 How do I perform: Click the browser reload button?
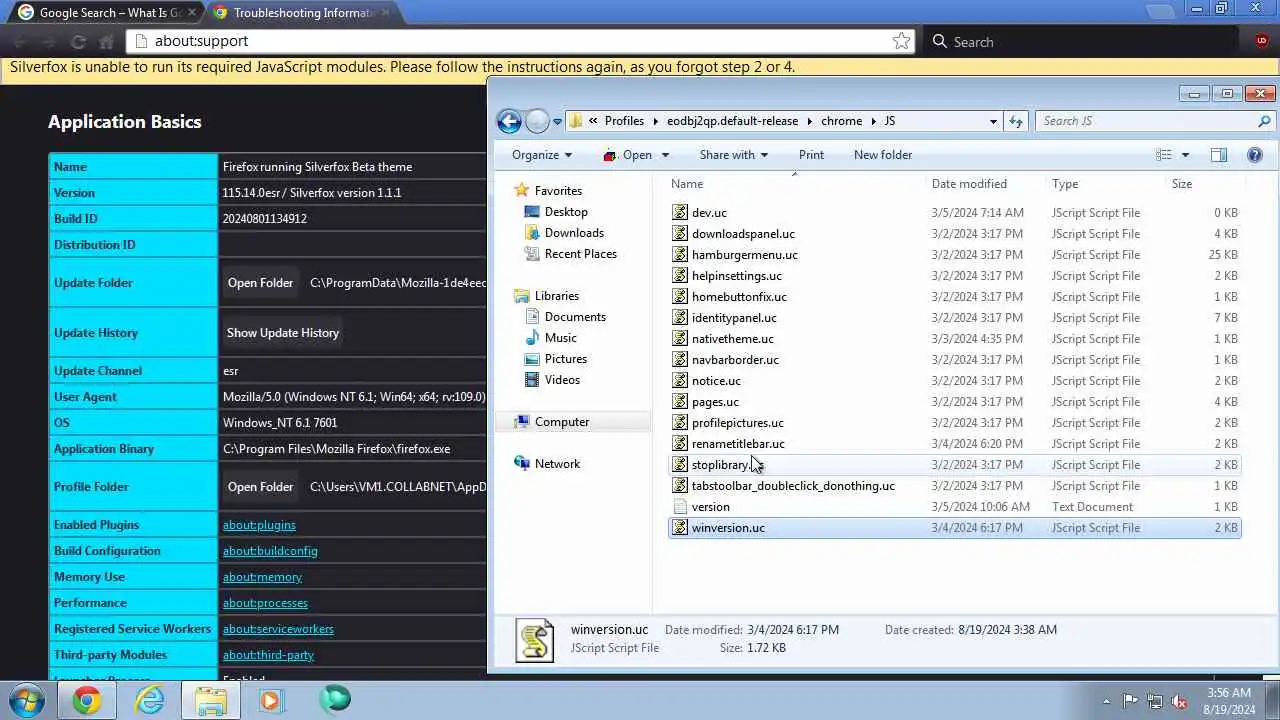point(78,42)
